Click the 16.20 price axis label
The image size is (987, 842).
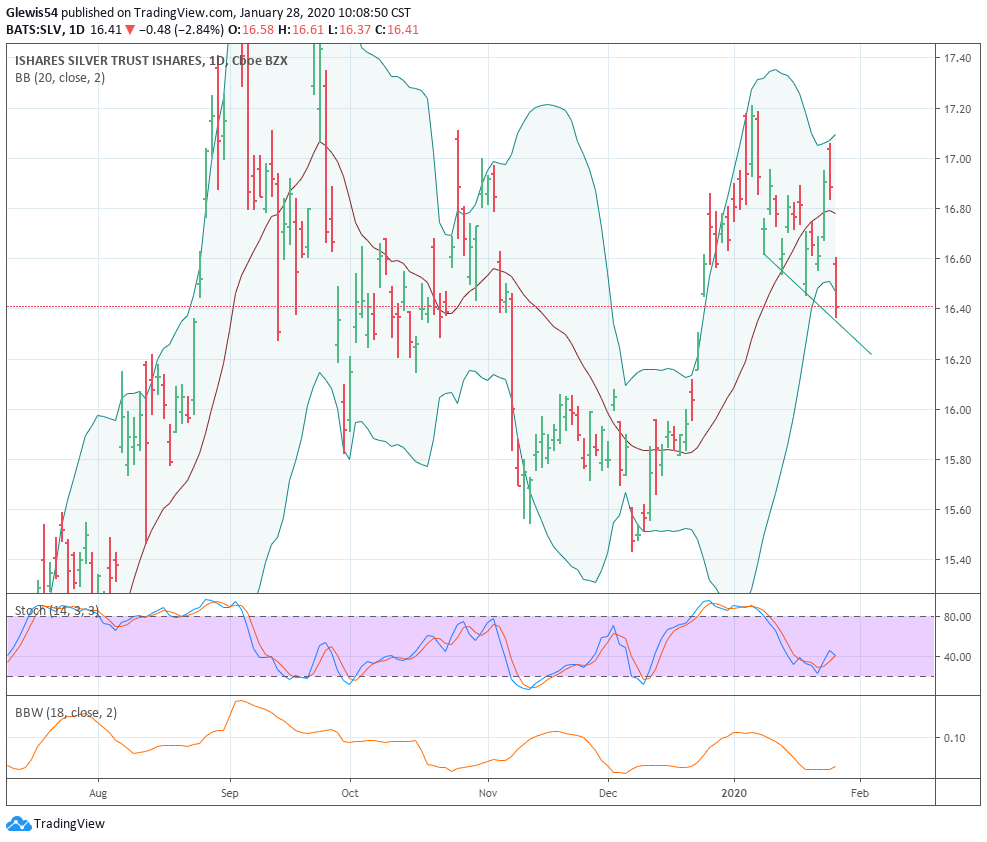pyautogui.click(x=957, y=360)
